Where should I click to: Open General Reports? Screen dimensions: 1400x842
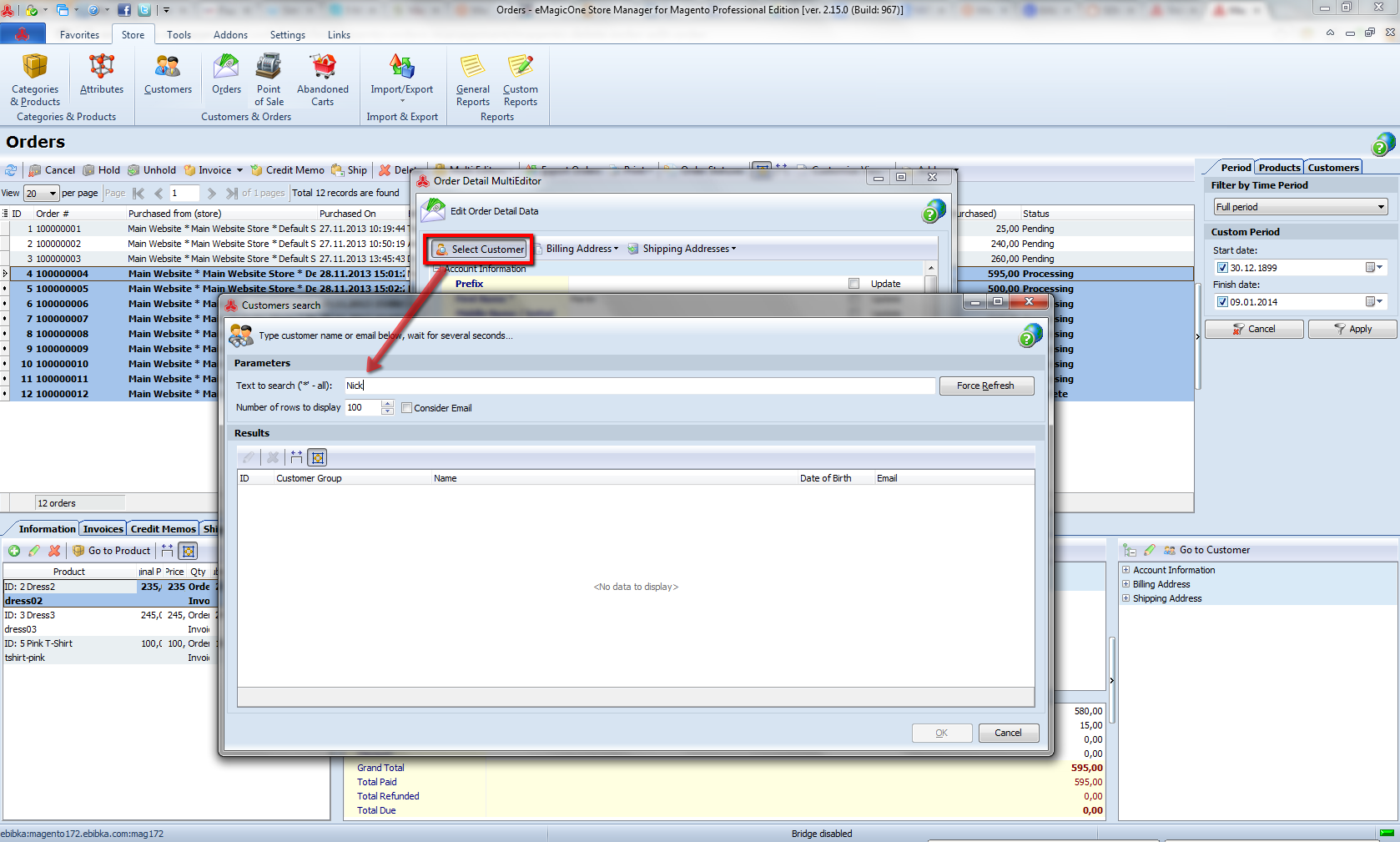pos(473,79)
